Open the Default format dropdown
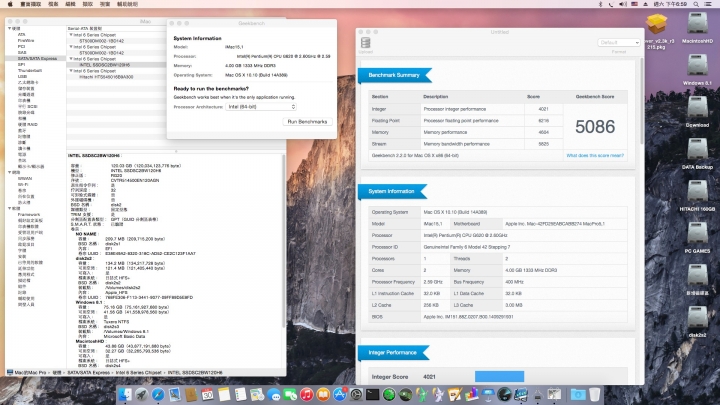Image resolution: width=720 pixels, height=405 pixels. [x=619, y=43]
